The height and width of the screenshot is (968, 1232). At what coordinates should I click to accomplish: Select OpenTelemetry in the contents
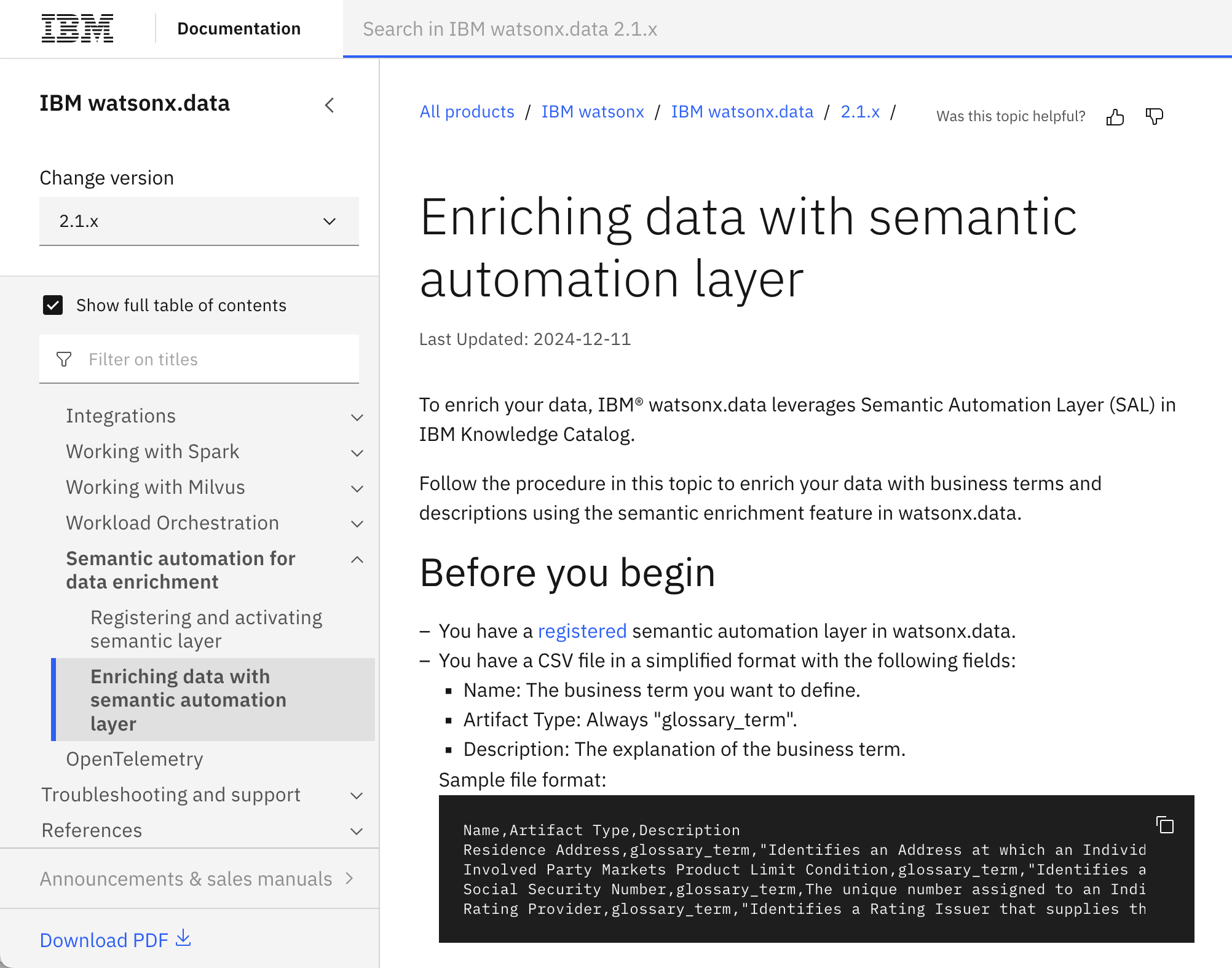(x=135, y=759)
